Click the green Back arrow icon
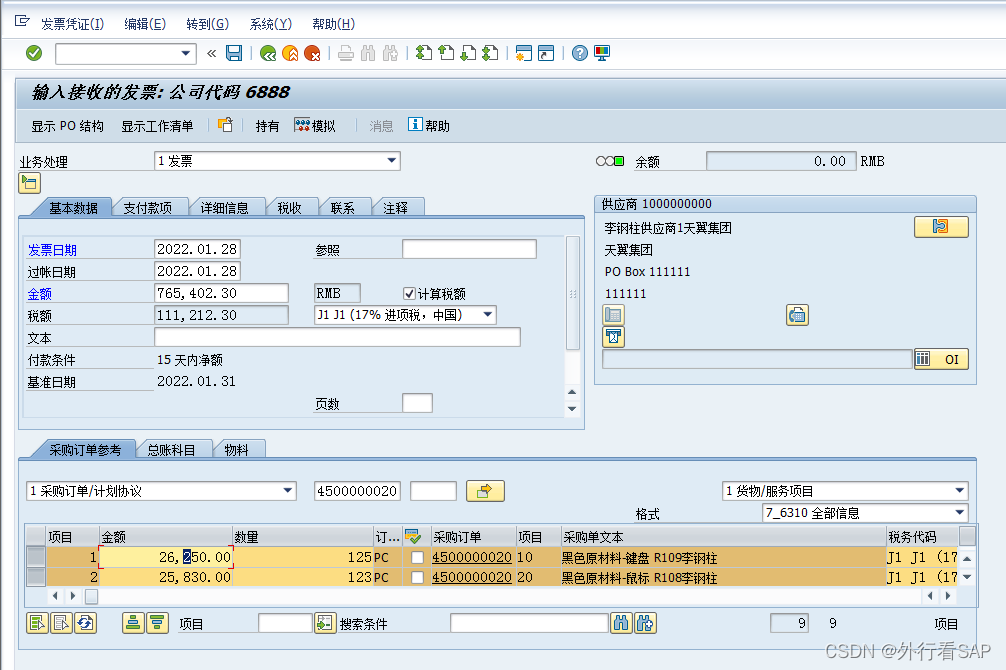Screen dimensions: 1006x670 (x=268, y=53)
